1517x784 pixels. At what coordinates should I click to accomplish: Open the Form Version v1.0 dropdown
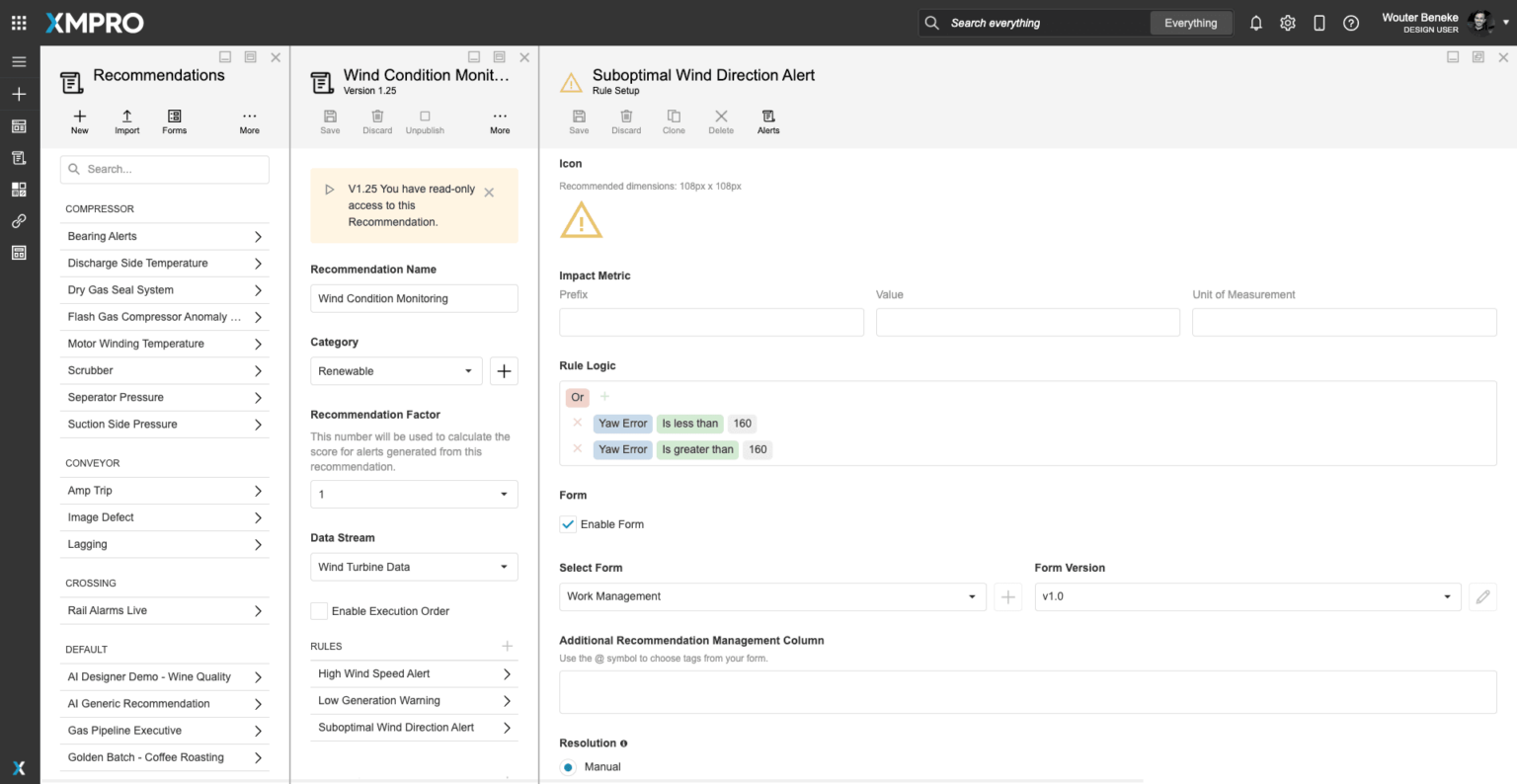point(1246,596)
